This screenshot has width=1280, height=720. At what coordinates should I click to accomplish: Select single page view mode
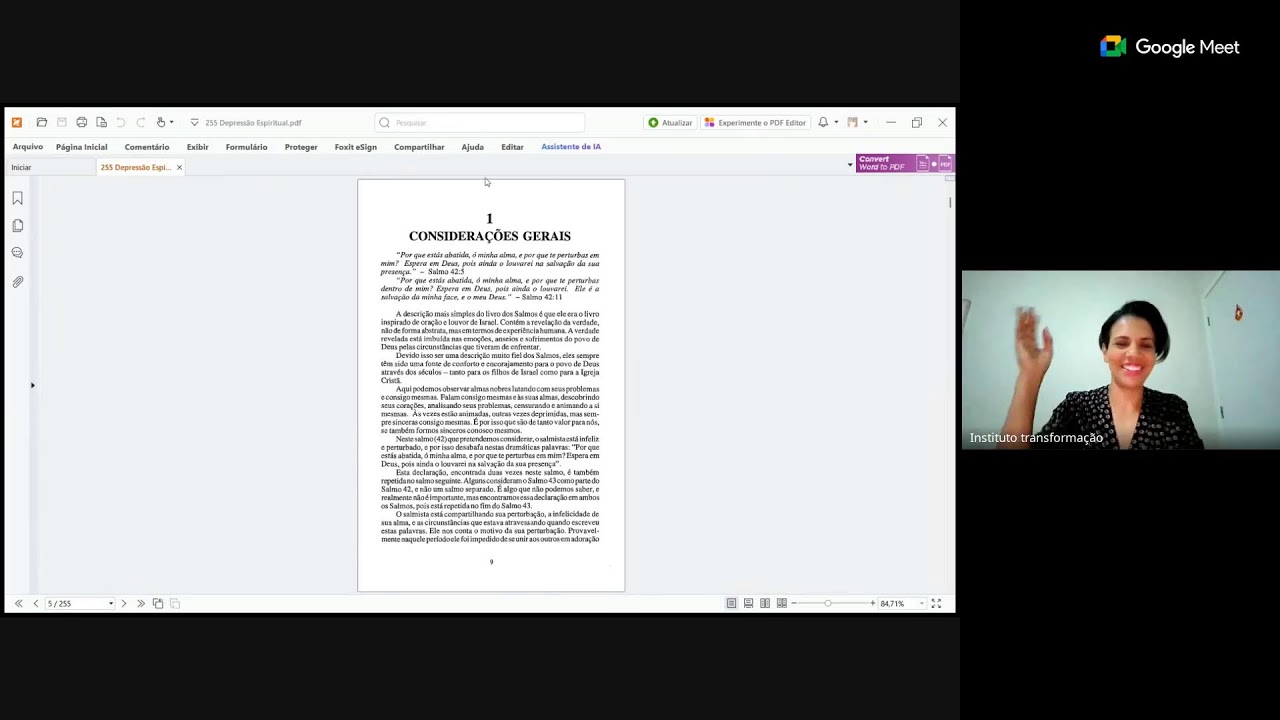point(731,603)
